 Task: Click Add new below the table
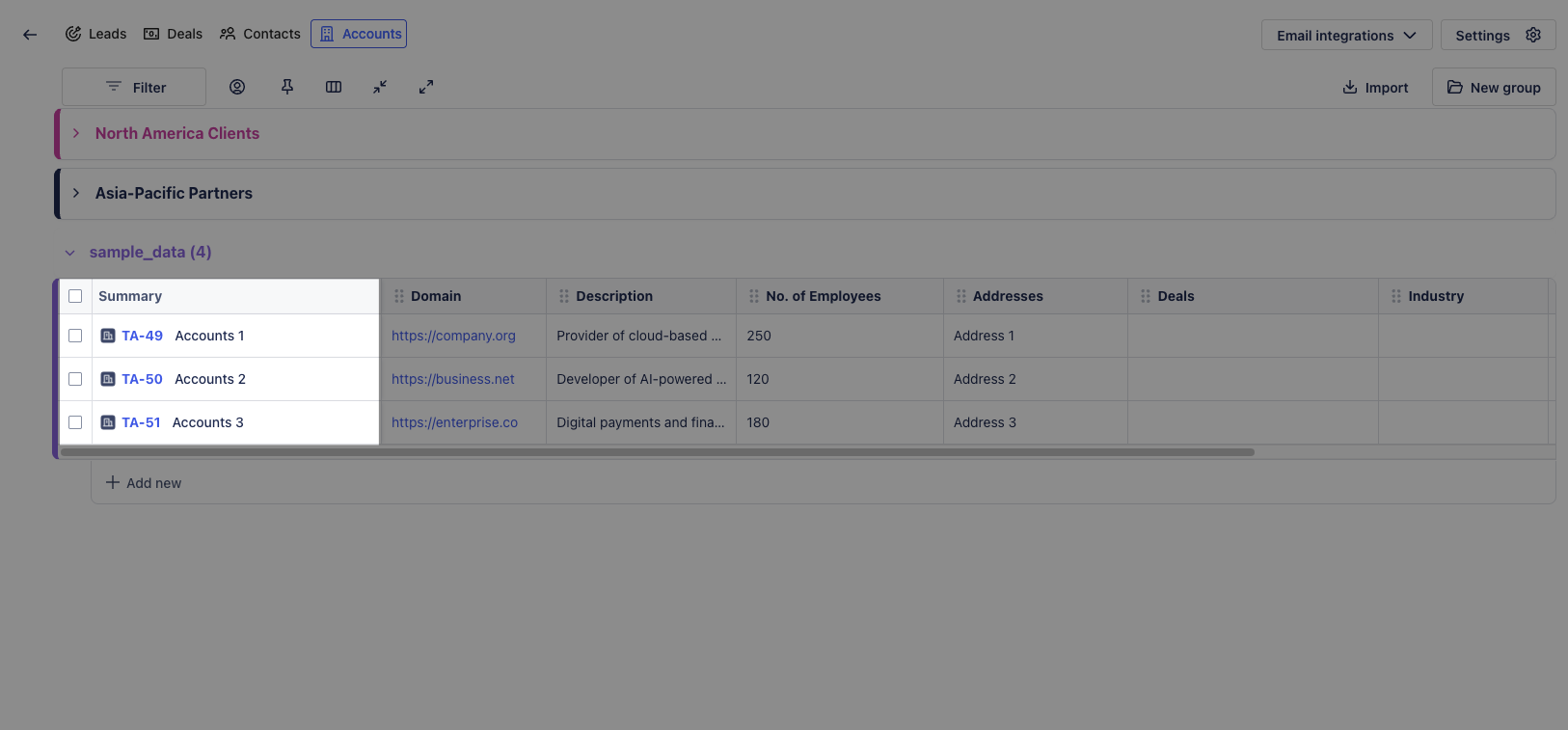[144, 483]
